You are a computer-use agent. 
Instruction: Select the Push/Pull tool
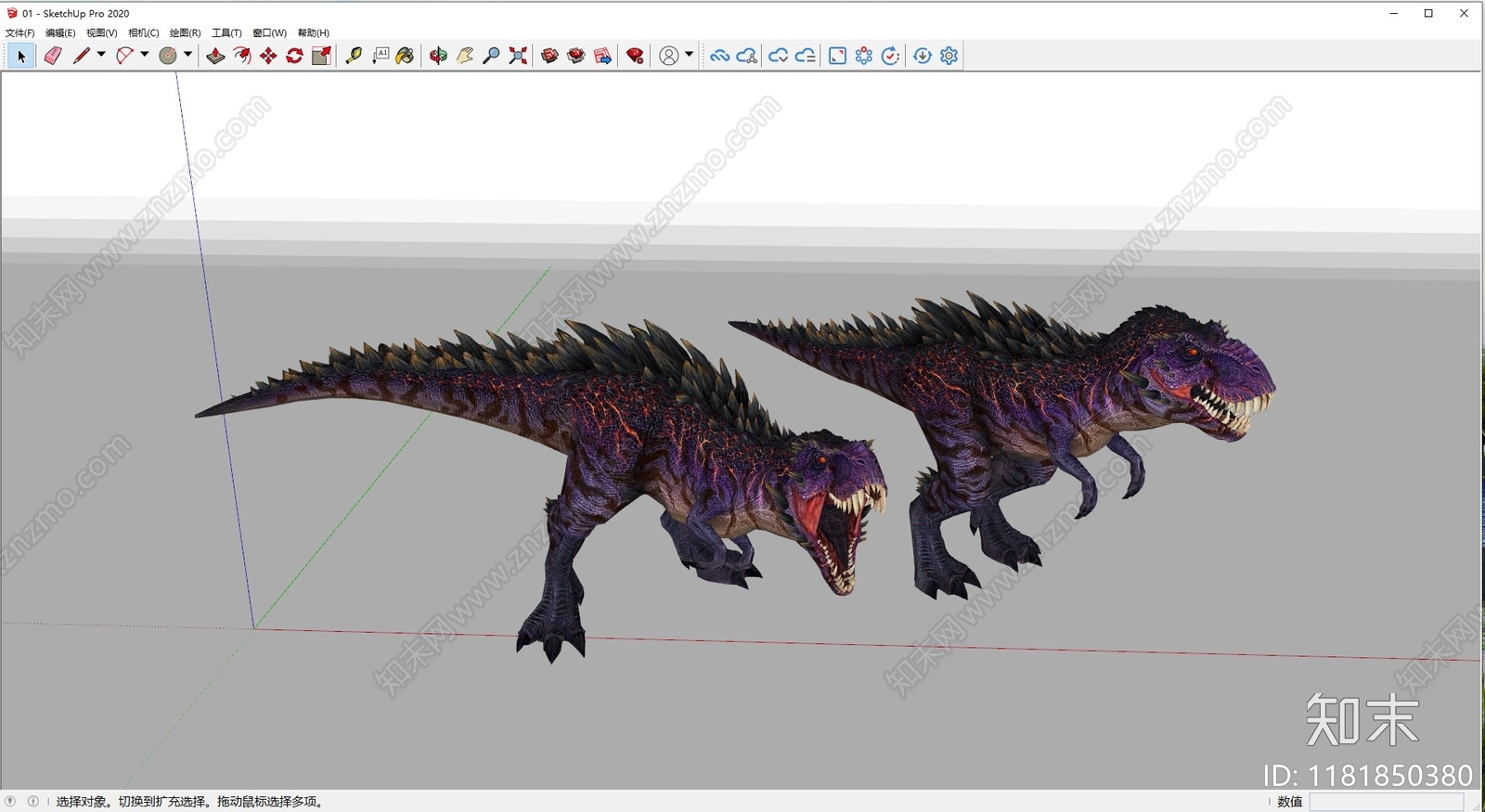click(x=215, y=57)
